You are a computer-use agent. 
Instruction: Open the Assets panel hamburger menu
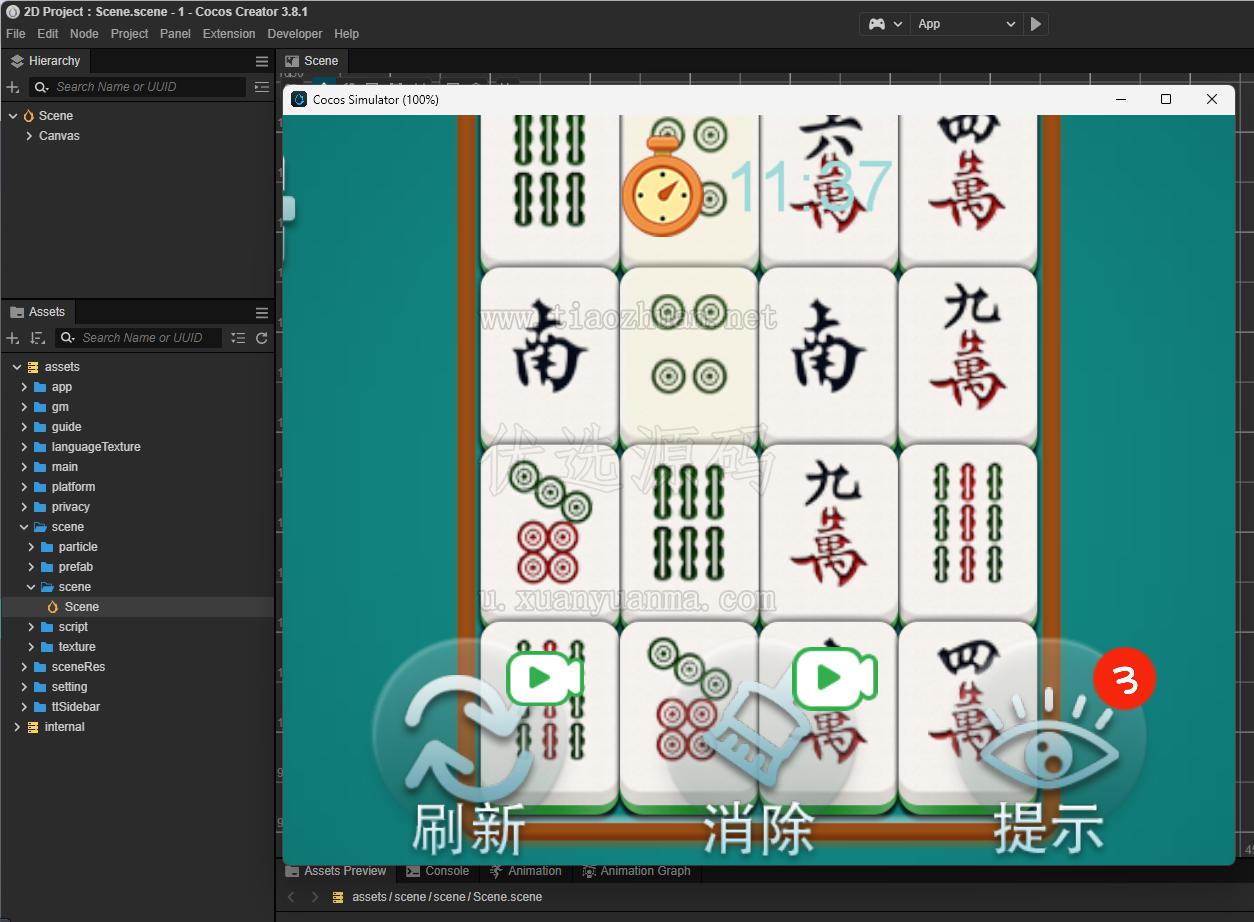point(262,312)
